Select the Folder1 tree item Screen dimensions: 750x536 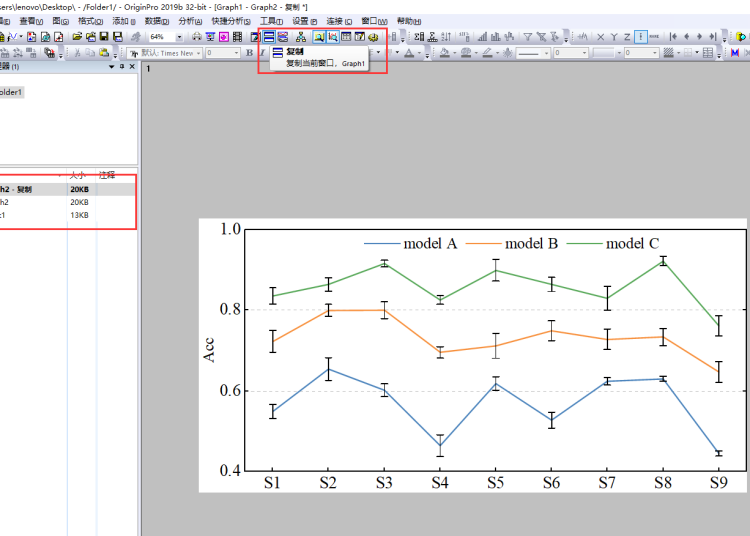(11, 92)
